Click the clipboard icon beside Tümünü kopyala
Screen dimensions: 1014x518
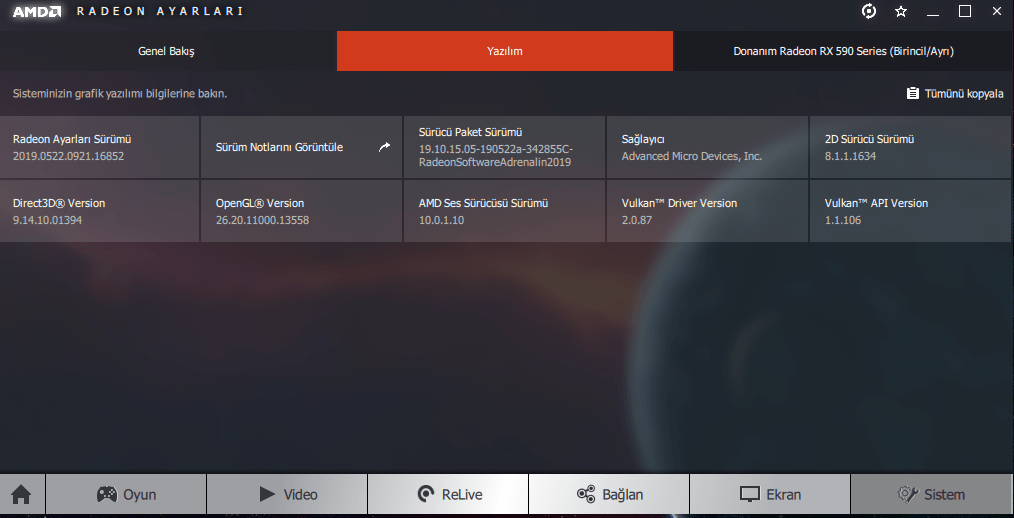(x=912, y=94)
